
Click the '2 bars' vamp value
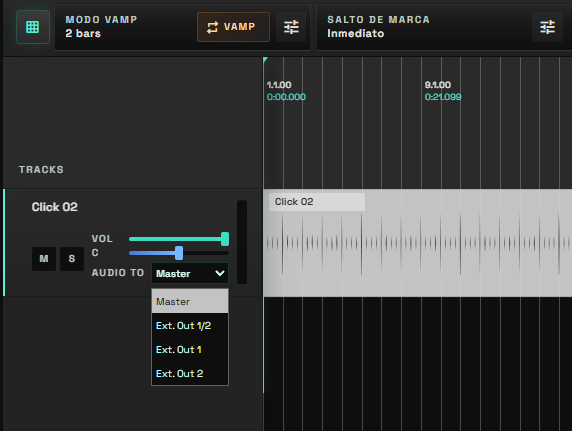click(x=83, y=34)
